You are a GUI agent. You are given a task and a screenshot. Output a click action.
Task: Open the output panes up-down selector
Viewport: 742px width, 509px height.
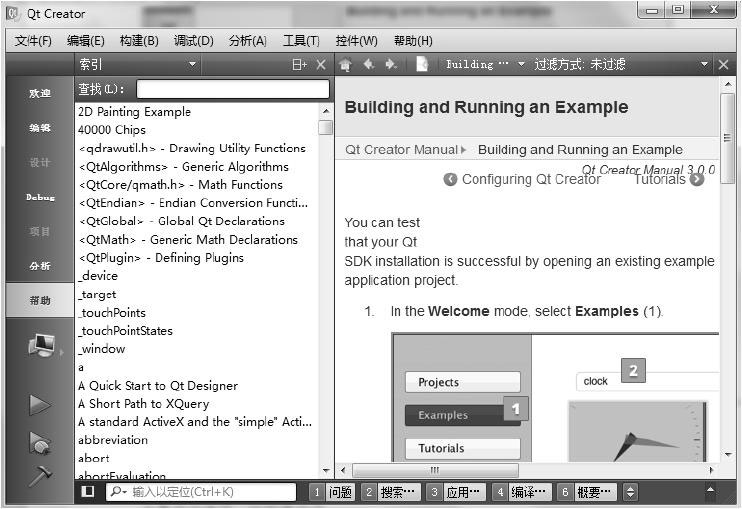click(630, 492)
